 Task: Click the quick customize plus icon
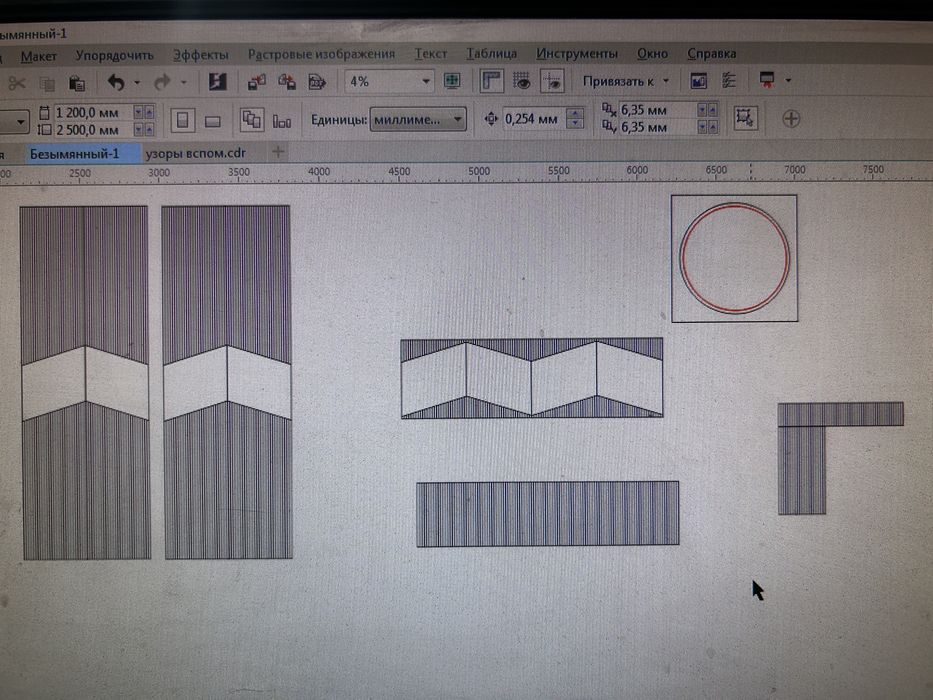pos(791,118)
